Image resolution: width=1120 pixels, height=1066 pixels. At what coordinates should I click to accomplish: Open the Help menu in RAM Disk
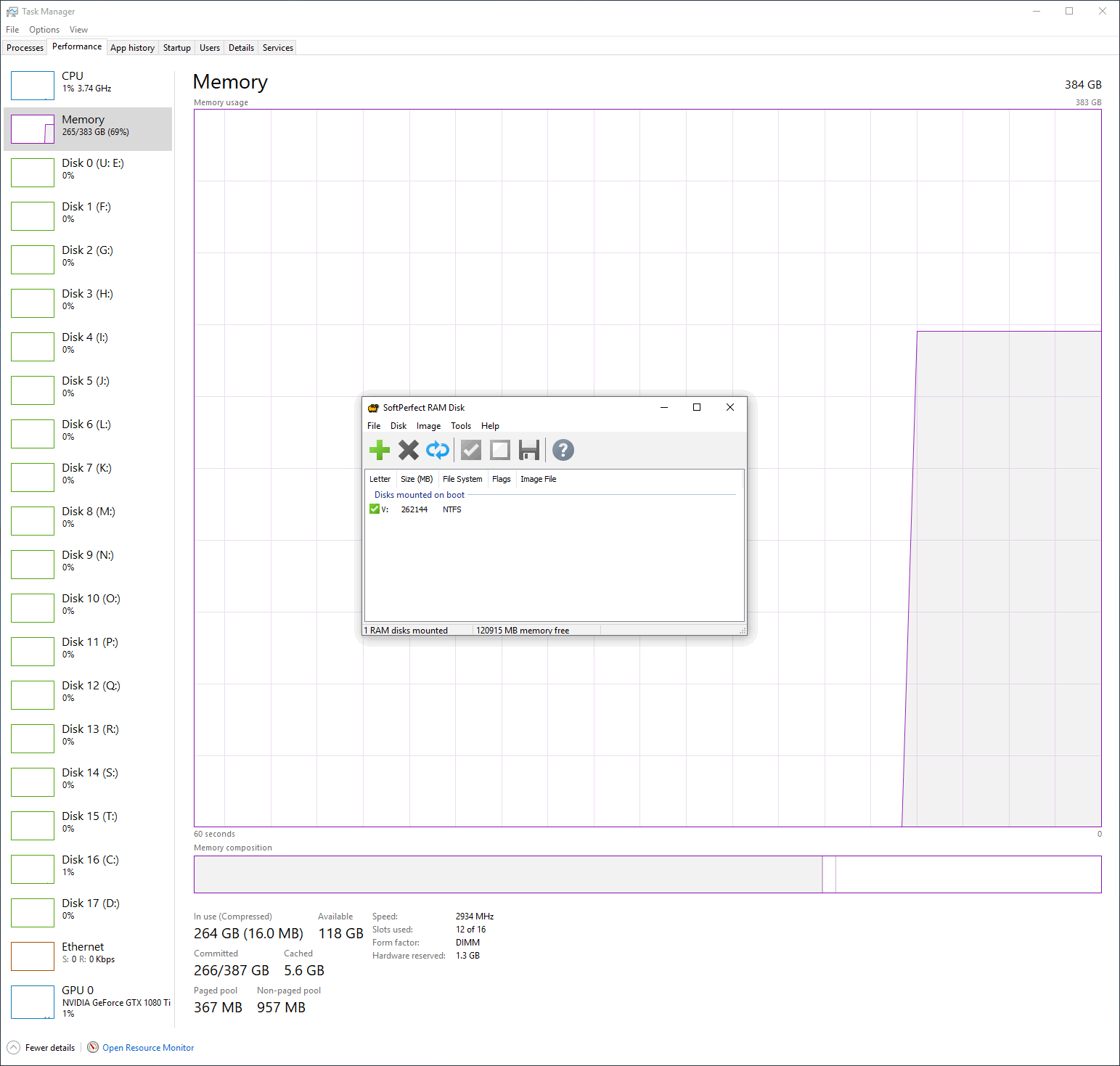pyautogui.click(x=490, y=426)
